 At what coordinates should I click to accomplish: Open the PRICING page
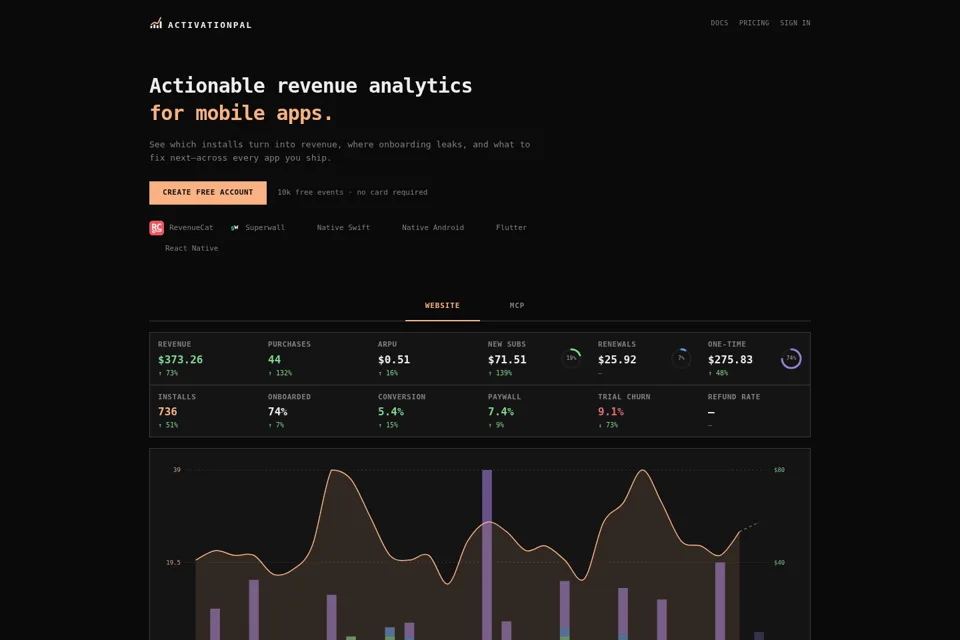(x=754, y=23)
